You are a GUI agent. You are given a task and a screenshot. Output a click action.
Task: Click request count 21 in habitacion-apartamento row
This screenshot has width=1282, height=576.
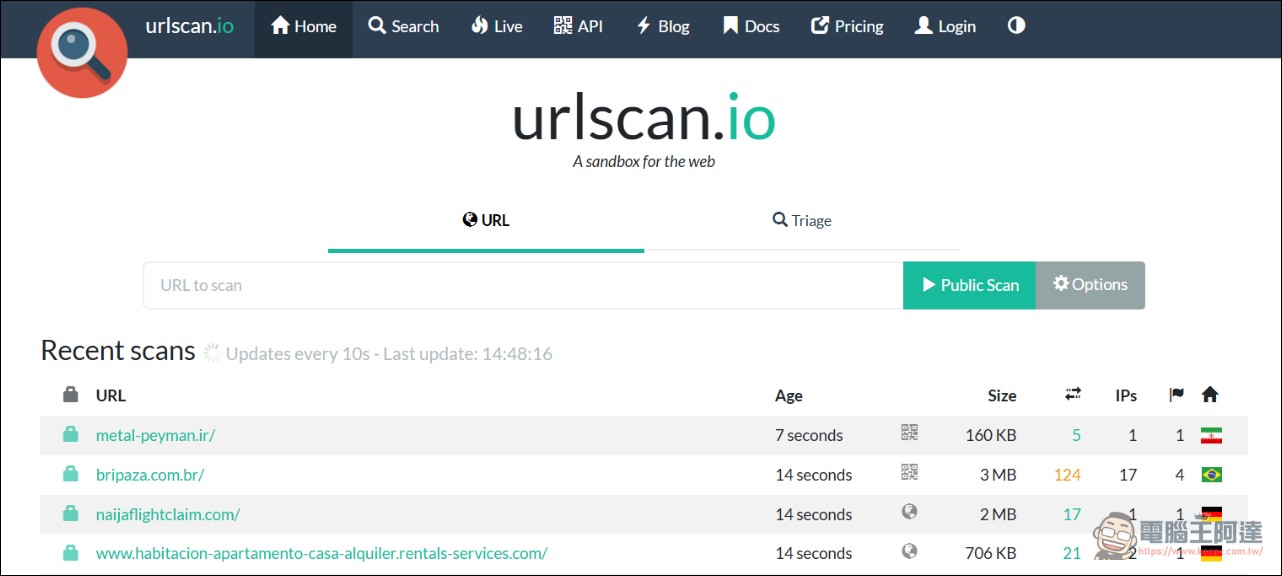point(1072,553)
